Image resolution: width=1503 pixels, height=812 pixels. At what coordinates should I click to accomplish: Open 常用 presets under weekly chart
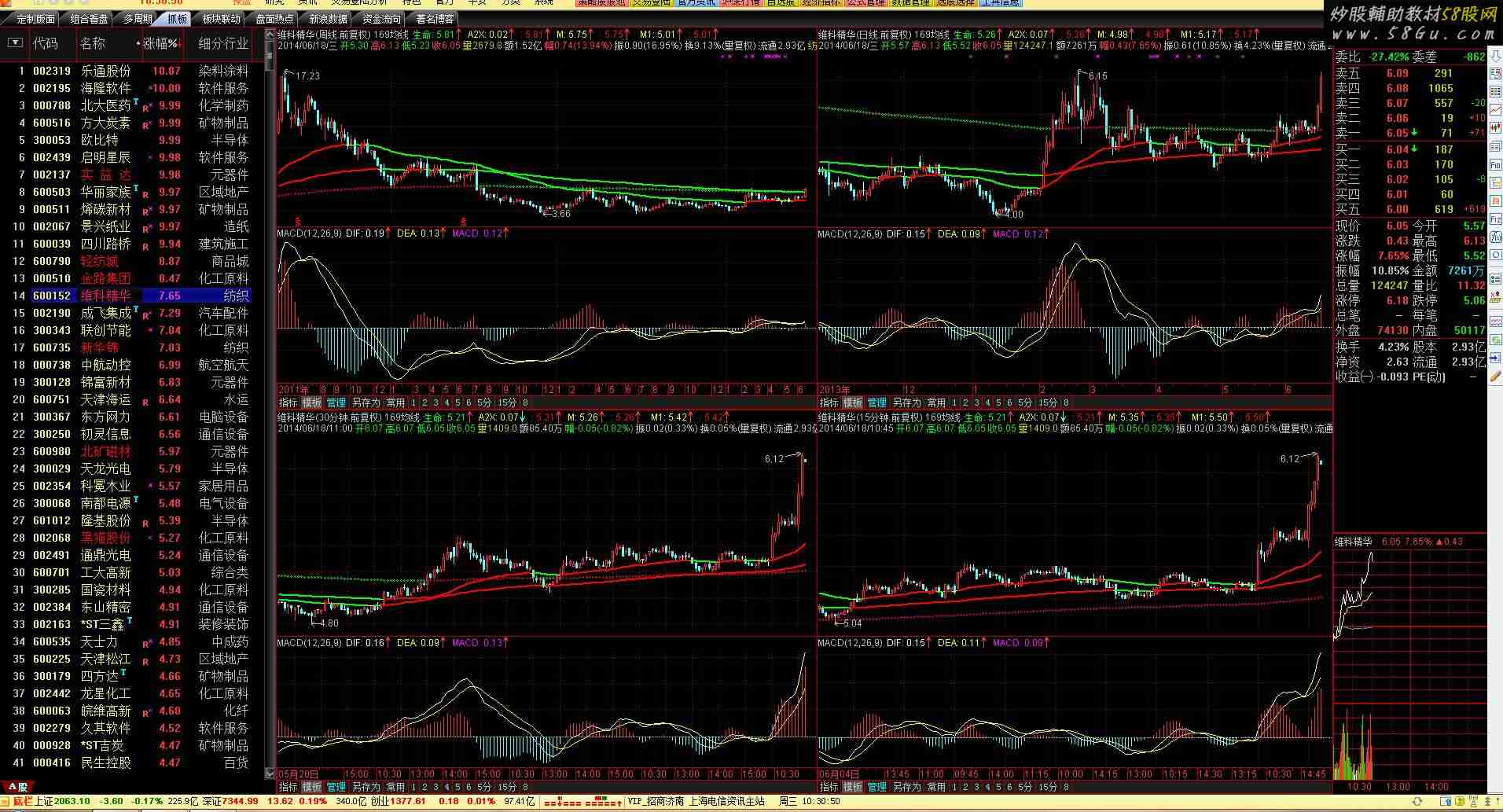click(x=396, y=402)
